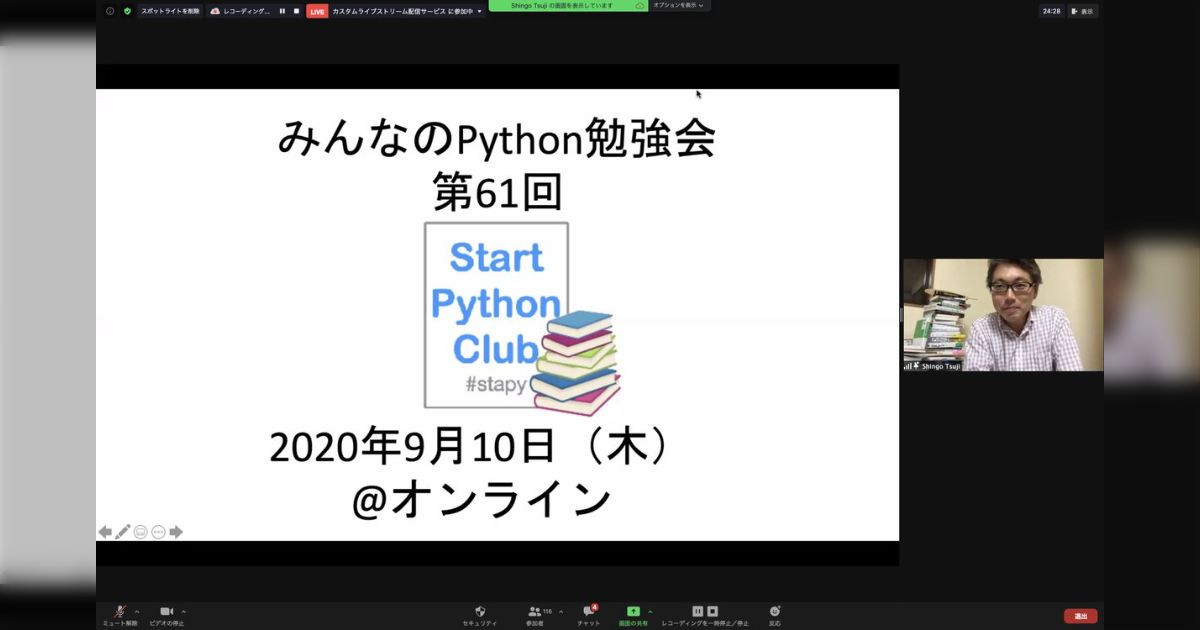Open the video options chevron
This screenshot has height=630, width=1200.
click(x=182, y=610)
